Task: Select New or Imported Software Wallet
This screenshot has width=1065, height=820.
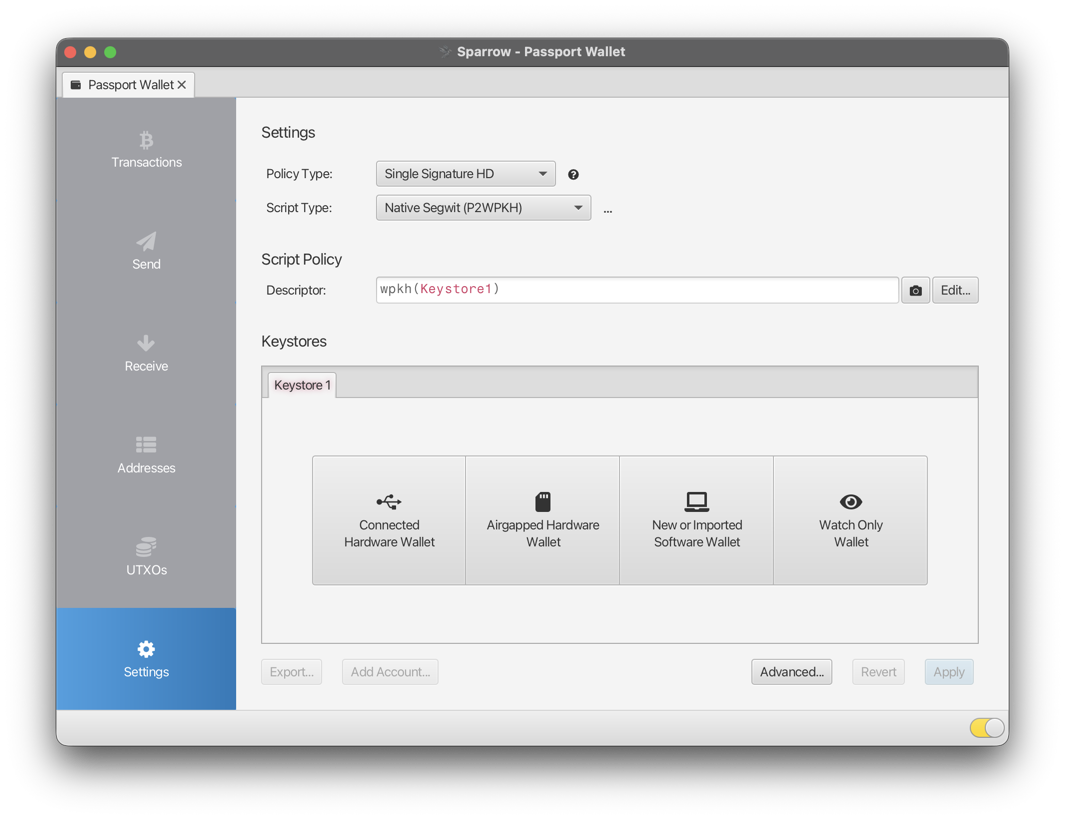Action: point(697,520)
